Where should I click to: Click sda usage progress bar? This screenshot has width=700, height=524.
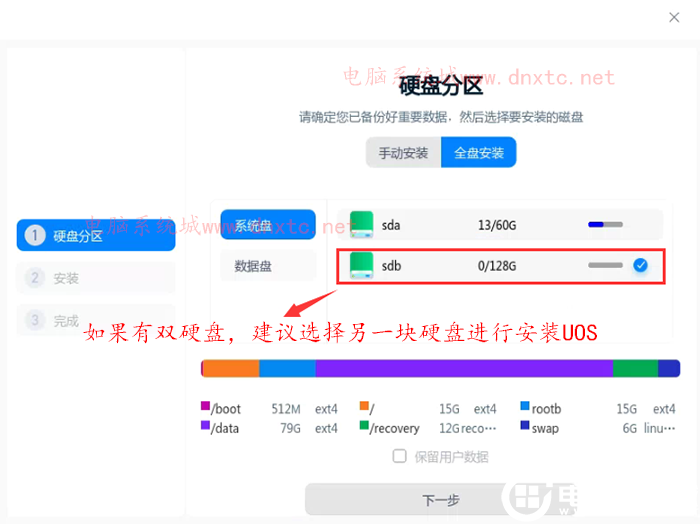coord(605,225)
